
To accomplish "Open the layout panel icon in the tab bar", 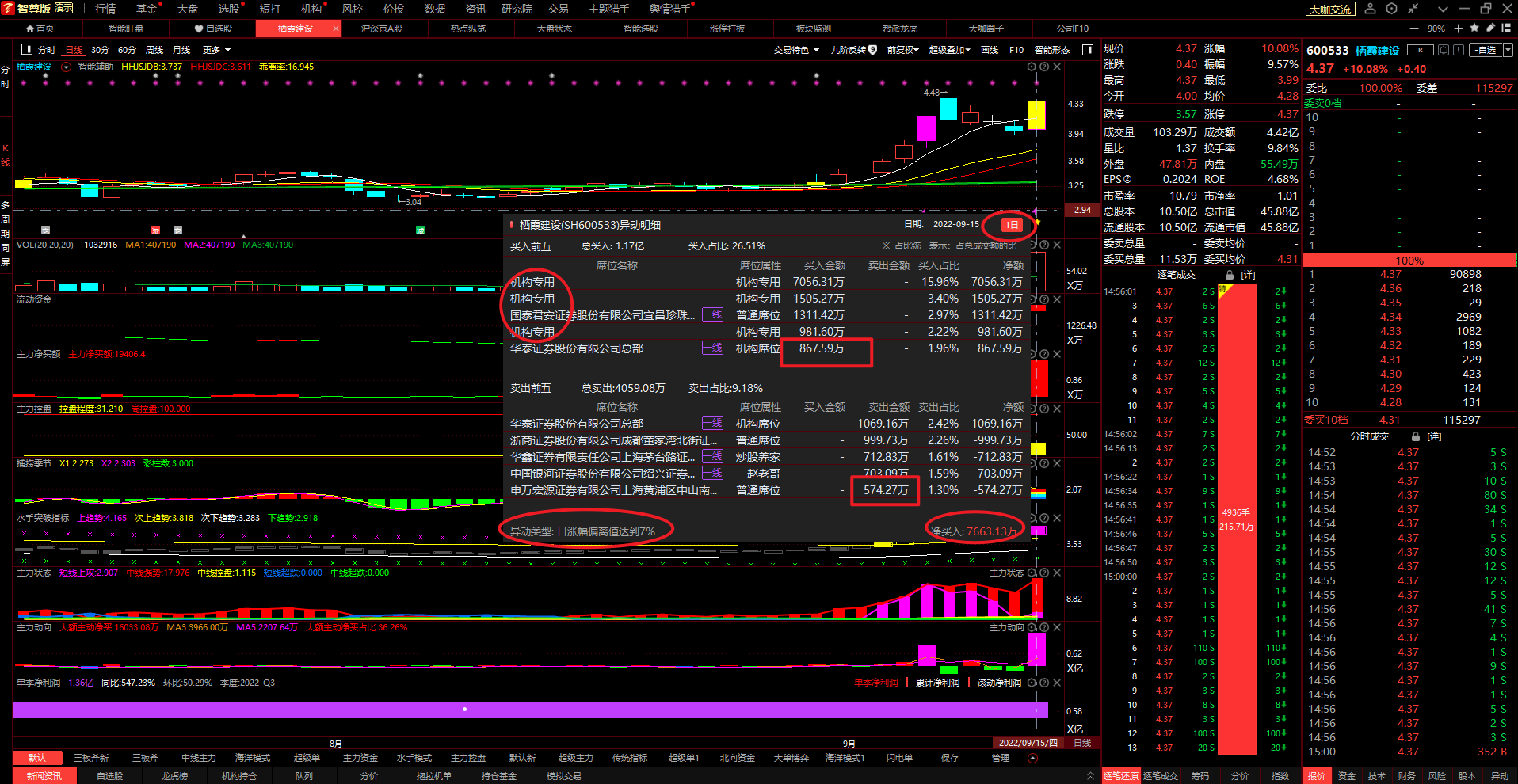I will (x=1507, y=28).
